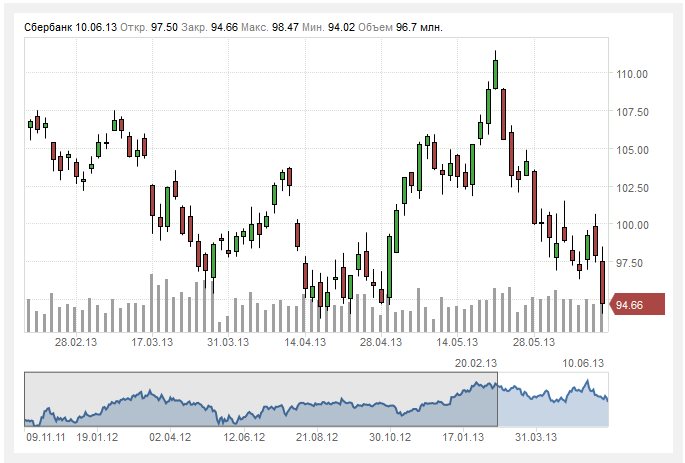Click the Мин. 94.02 low value
685x463 pixels.
(x=329, y=27)
